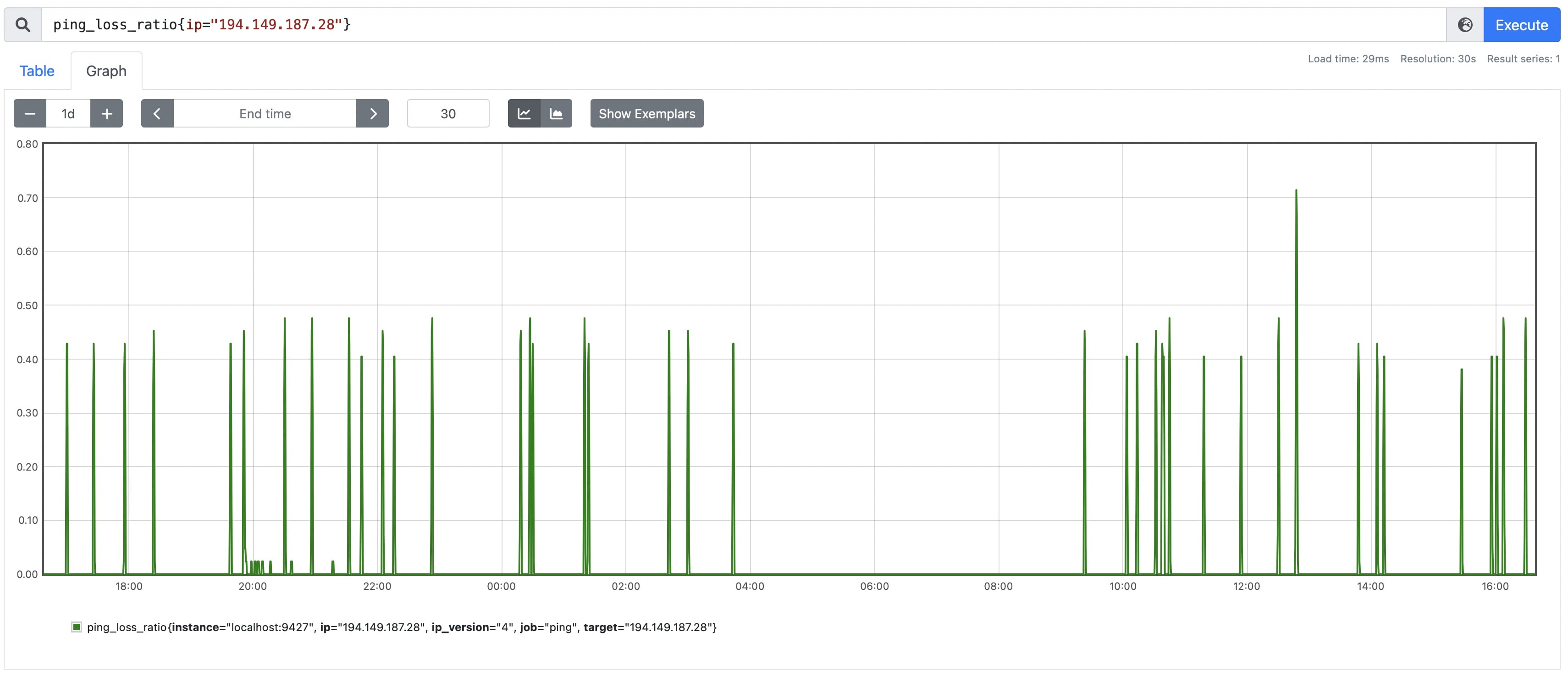Viewport: 1568px width, 677px height.
Task: Select the Graph tab
Action: tap(106, 71)
